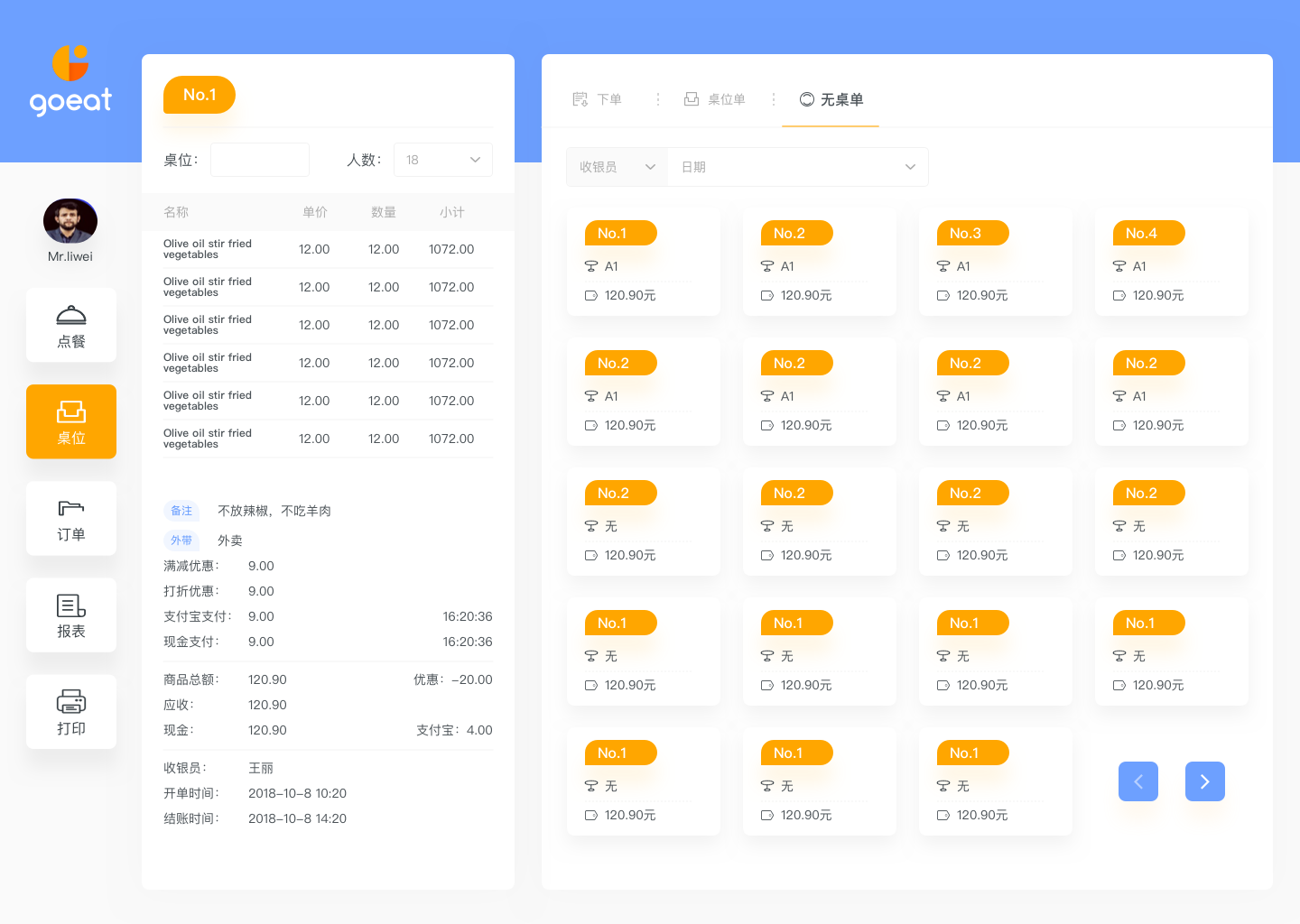Screen dimensions: 1300x924
Task: Click the Mr.liwei profile avatar
Action: coord(70,221)
